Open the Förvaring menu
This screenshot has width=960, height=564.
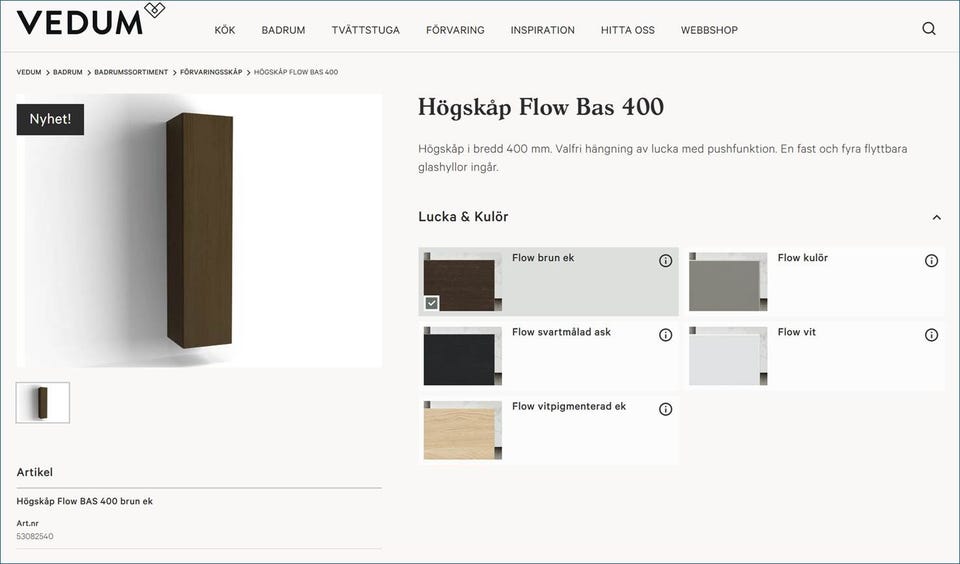(x=455, y=30)
